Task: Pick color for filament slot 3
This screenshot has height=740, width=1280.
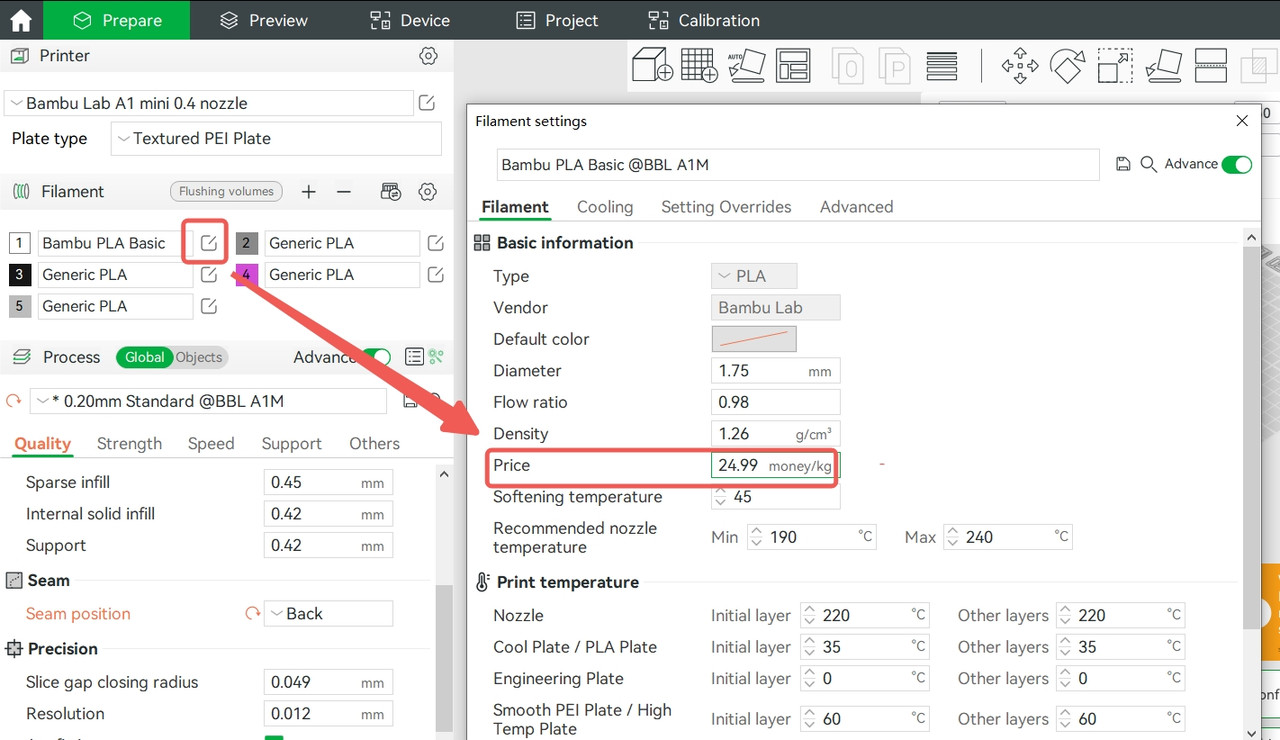Action: pos(19,275)
